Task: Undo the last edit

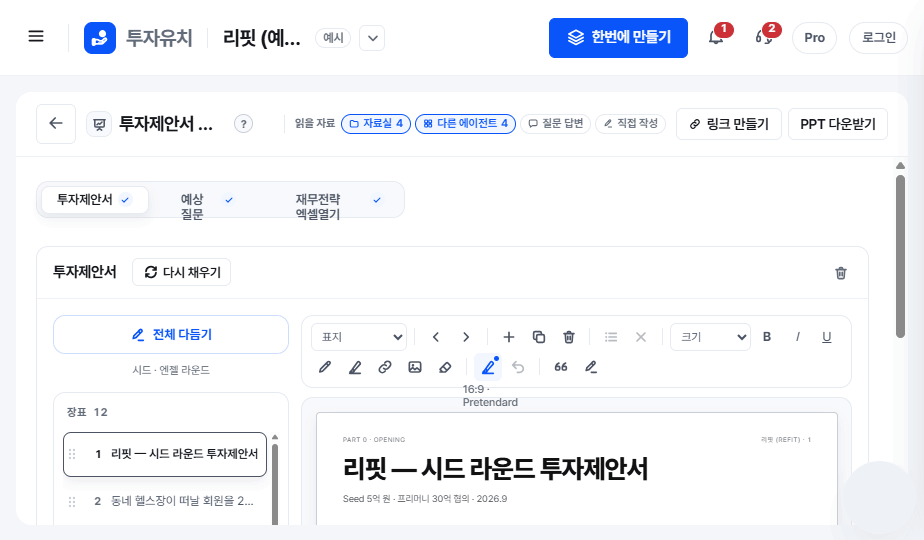Action: pos(518,367)
